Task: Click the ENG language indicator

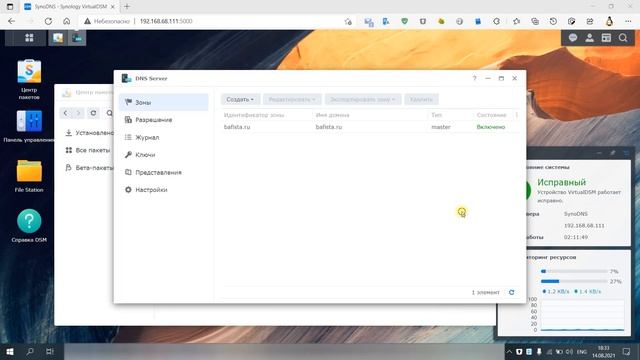Action: coord(582,351)
